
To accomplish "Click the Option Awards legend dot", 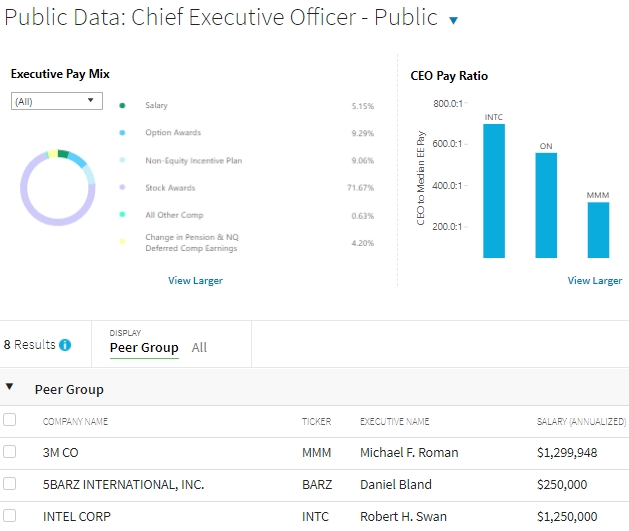I will 122,133.
